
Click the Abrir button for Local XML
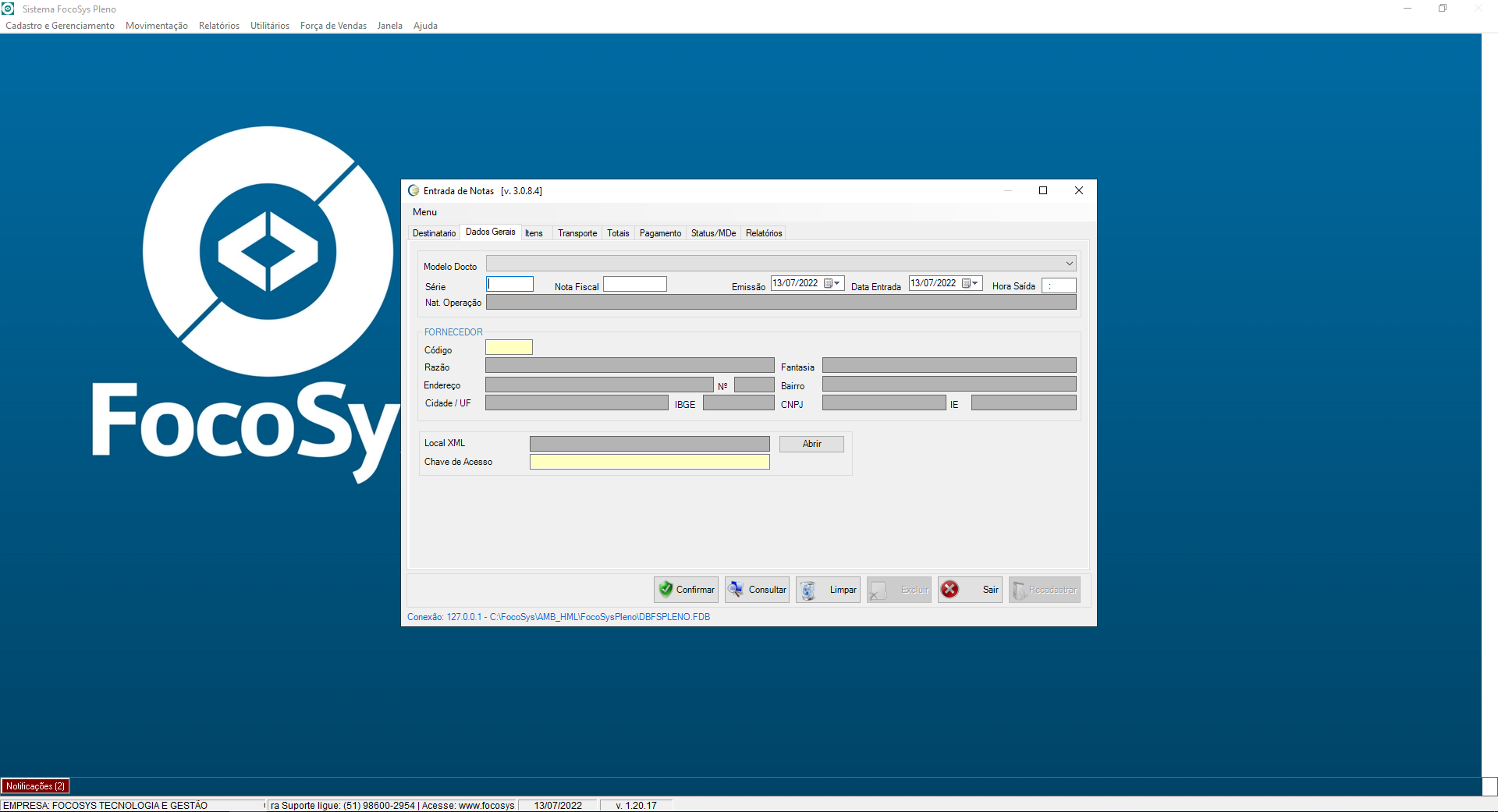[x=811, y=444]
